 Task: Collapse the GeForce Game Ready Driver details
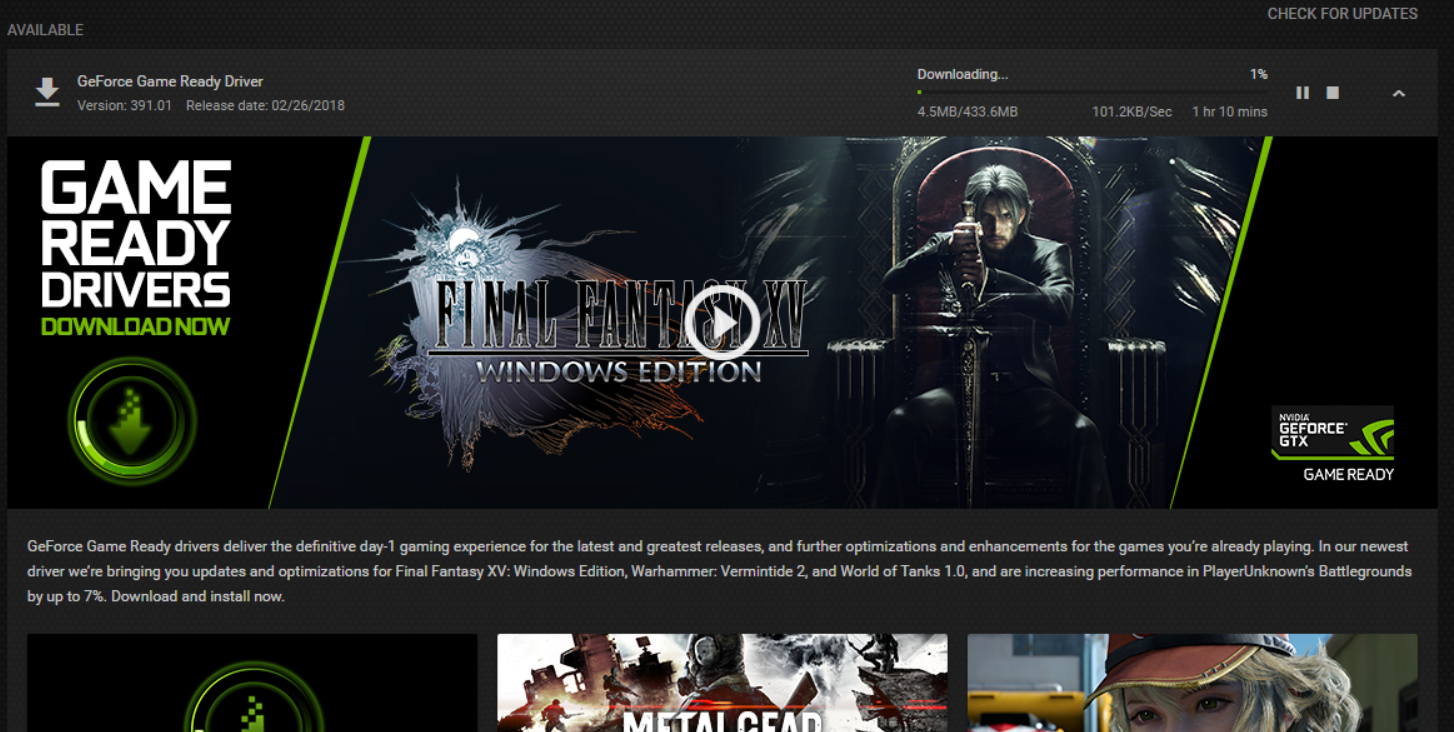click(x=1399, y=93)
